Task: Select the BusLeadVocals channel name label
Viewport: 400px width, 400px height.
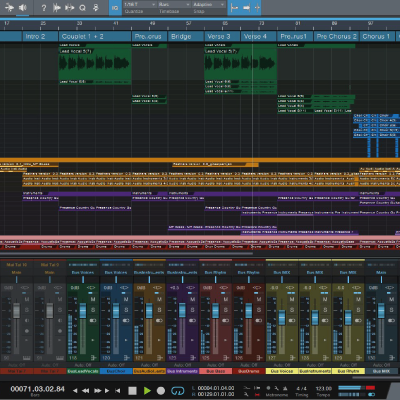Action: pyautogui.click(x=83, y=371)
